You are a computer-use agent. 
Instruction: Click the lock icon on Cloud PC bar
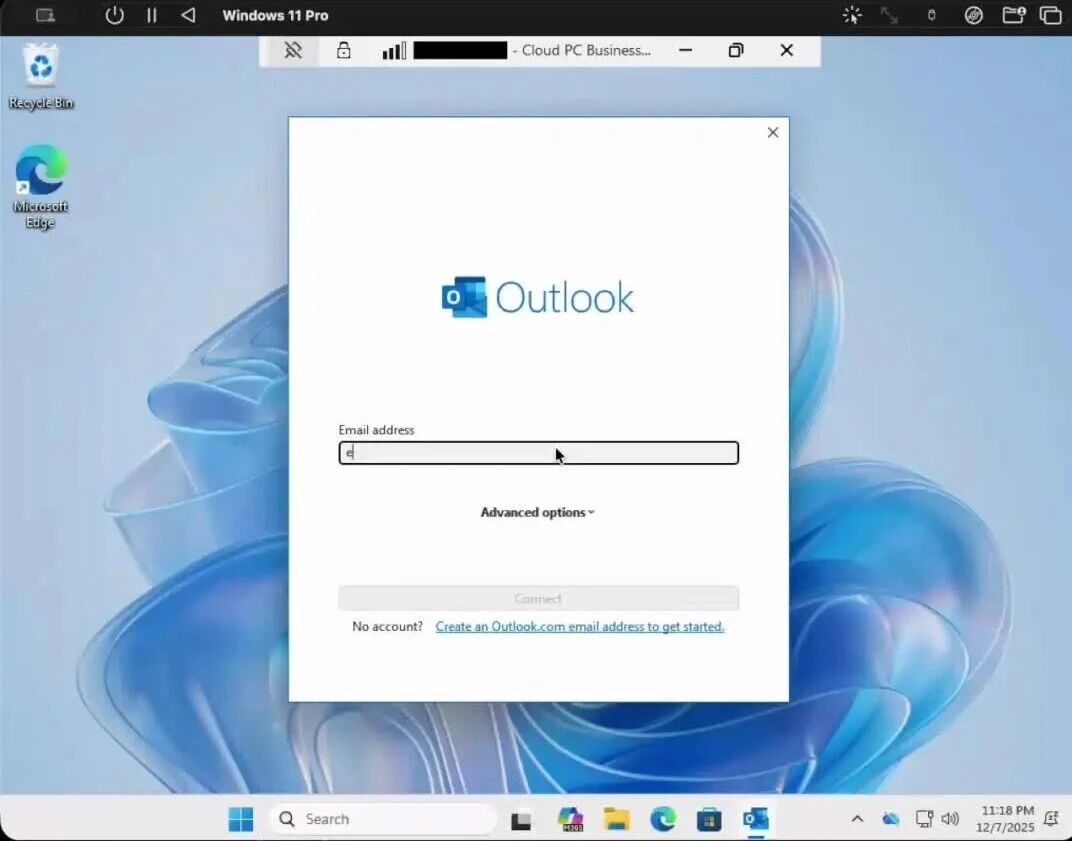point(344,50)
